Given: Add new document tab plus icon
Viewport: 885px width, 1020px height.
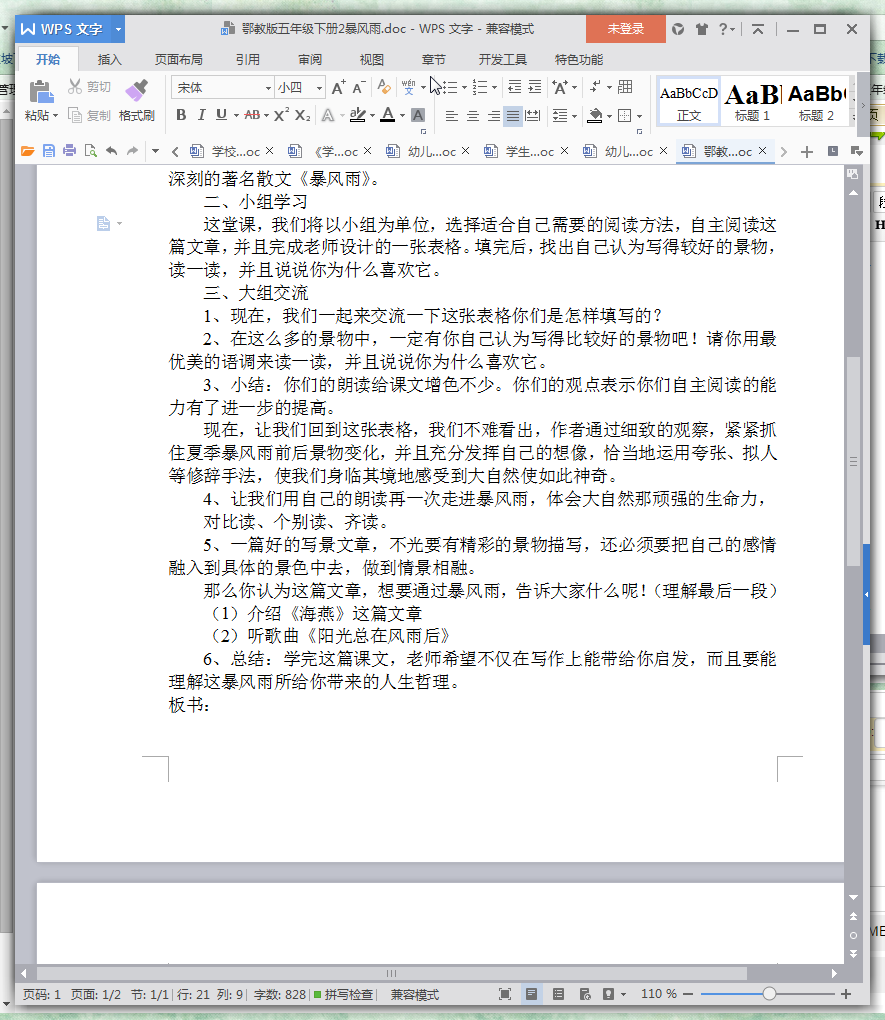Looking at the screenshot, I should click(x=807, y=152).
